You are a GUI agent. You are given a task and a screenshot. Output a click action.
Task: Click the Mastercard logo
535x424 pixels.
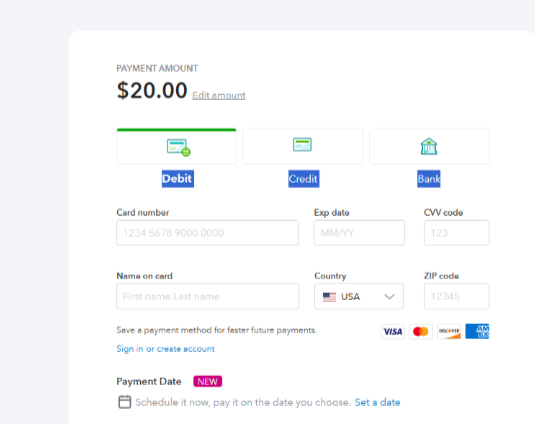(421, 332)
